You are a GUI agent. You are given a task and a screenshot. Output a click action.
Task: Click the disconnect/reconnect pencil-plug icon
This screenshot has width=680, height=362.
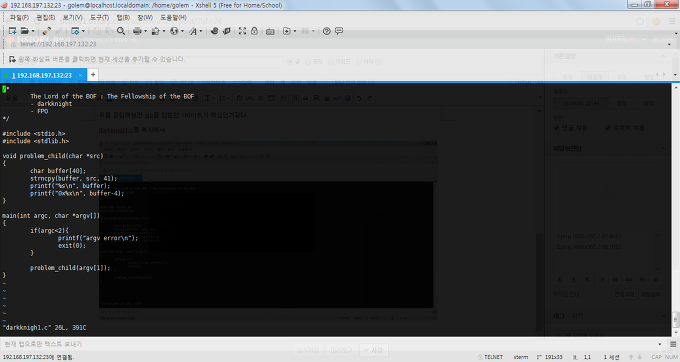(x=46, y=31)
